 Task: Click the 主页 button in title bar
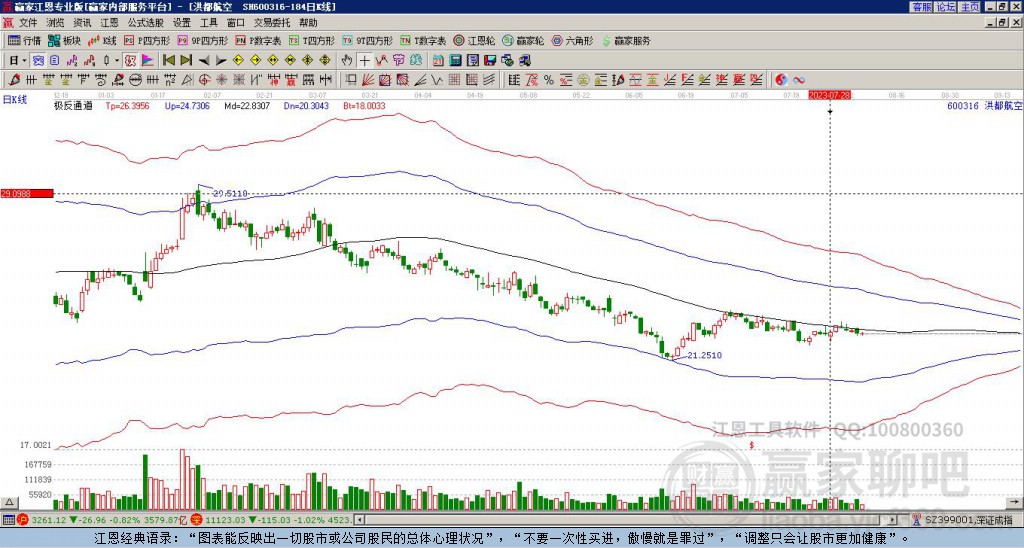coord(970,7)
